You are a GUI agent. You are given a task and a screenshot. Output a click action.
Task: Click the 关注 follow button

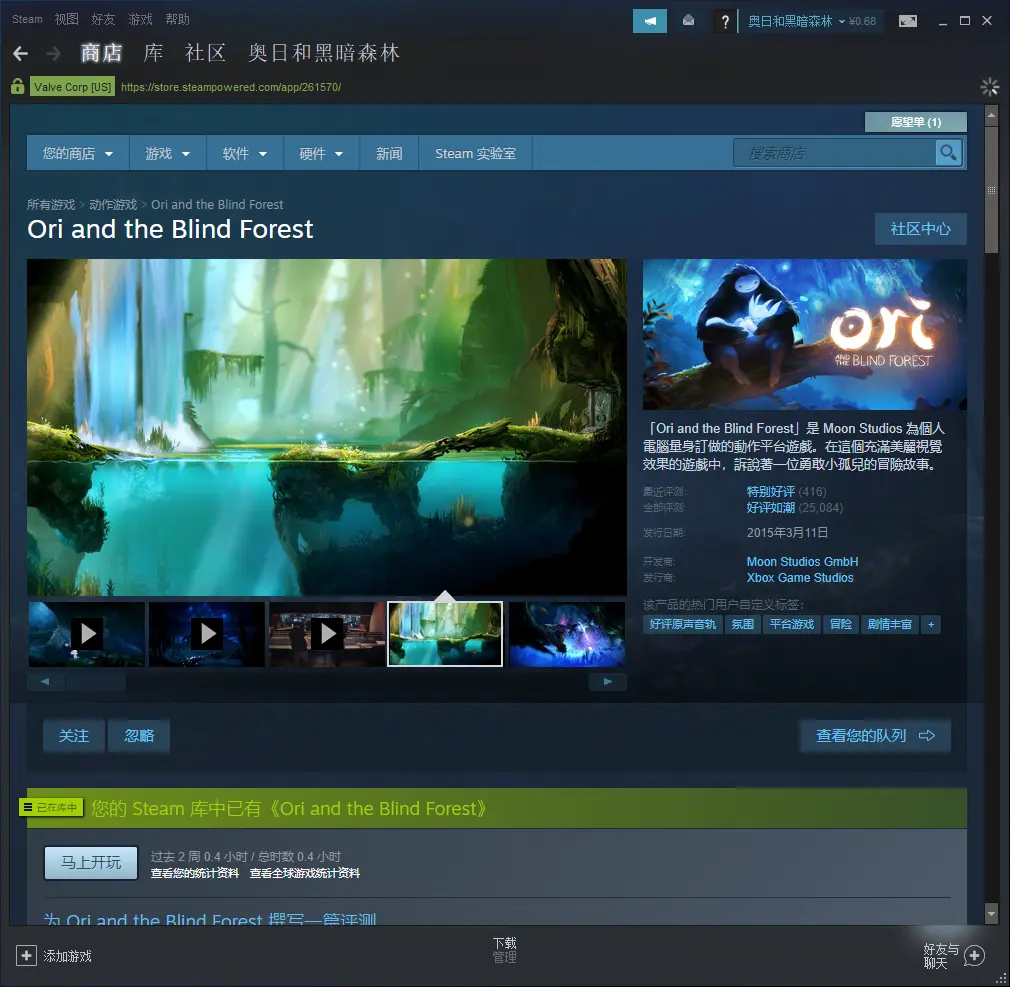point(73,736)
